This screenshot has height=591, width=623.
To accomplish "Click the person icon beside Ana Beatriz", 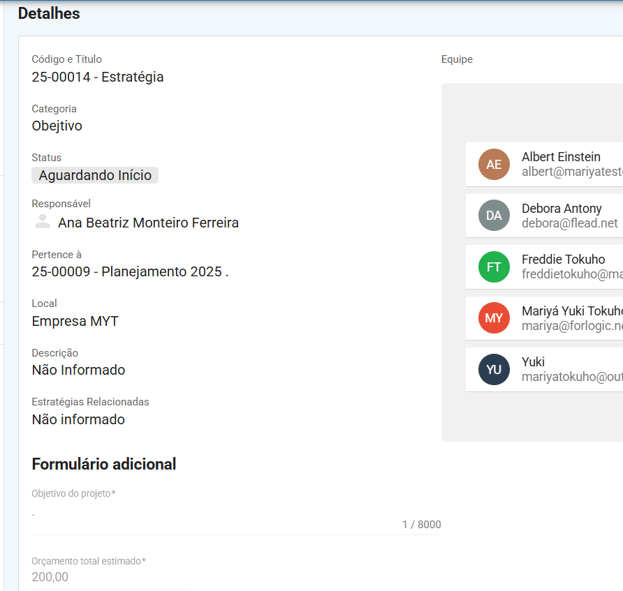I will (x=42, y=222).
